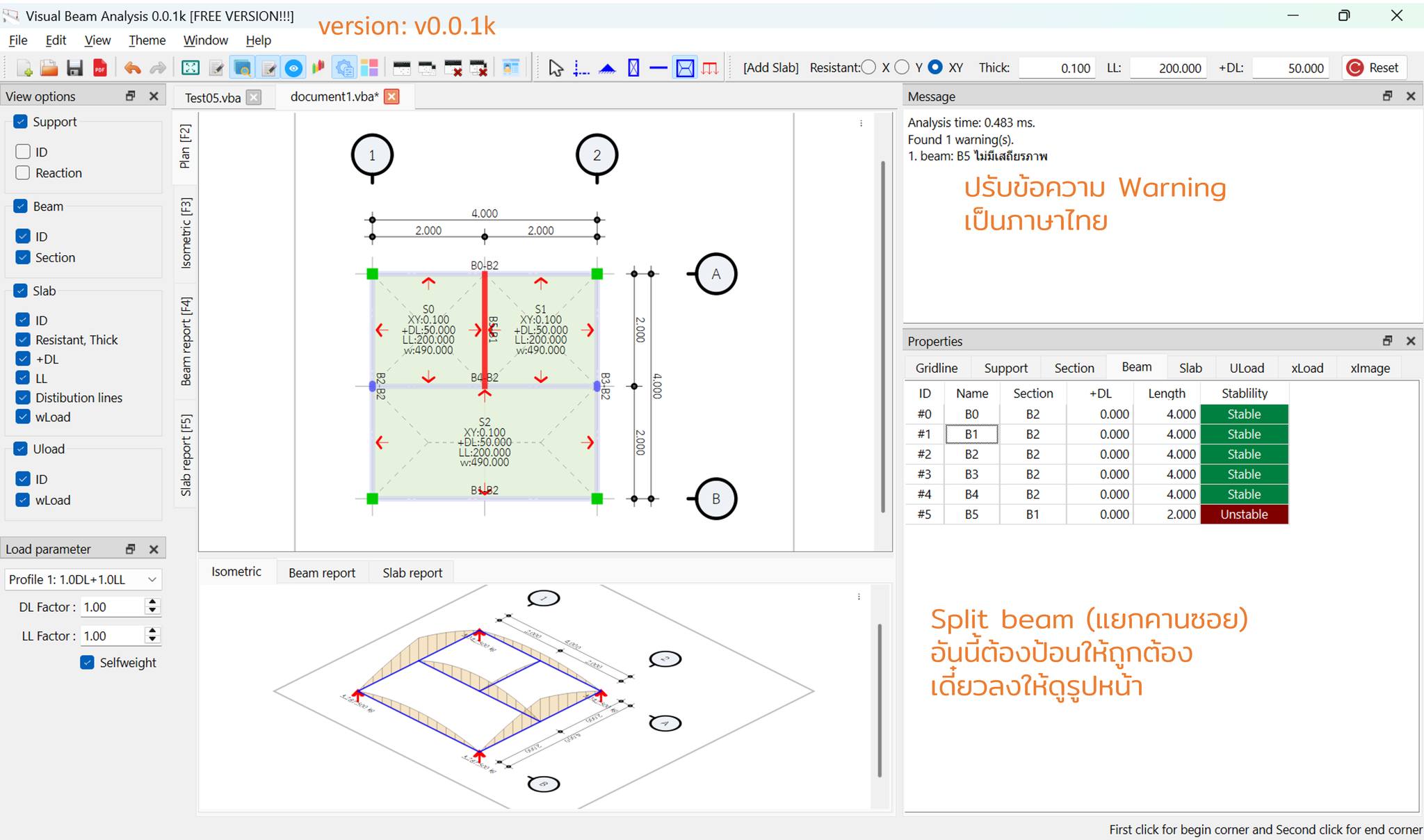Open the File menu
The width and height of the screenshot is (1424, 840).
point(18,40)
